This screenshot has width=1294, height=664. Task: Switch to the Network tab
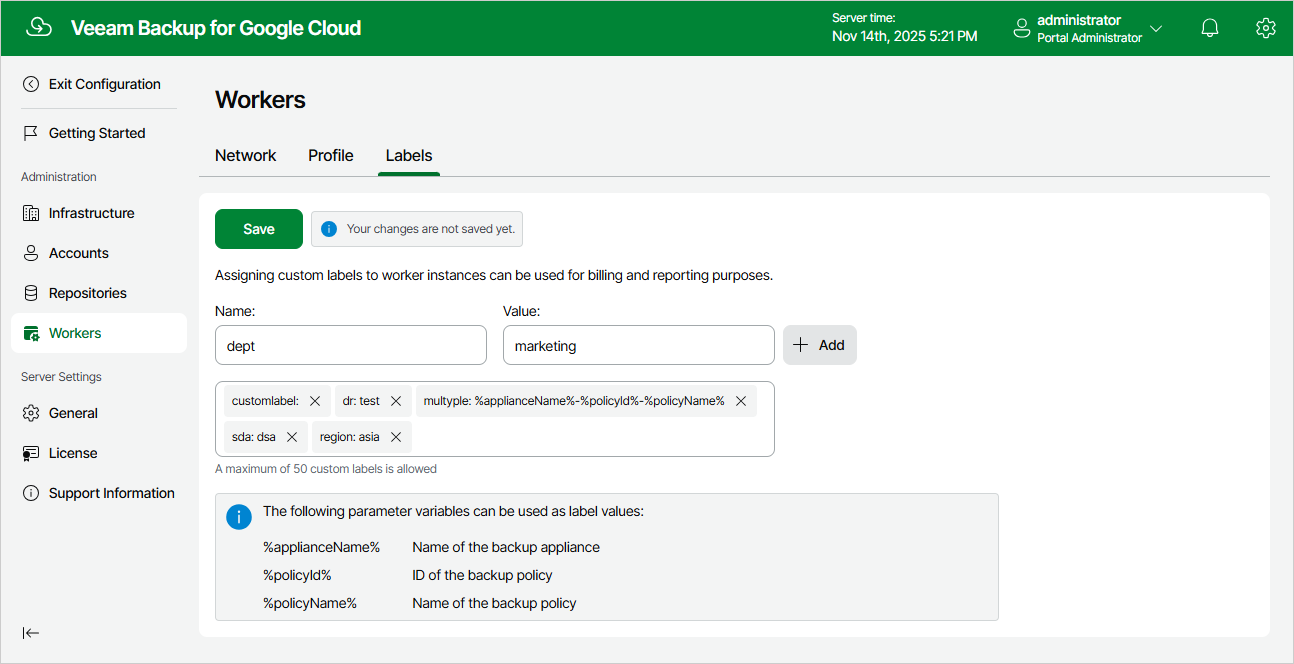tap(246, 155)
